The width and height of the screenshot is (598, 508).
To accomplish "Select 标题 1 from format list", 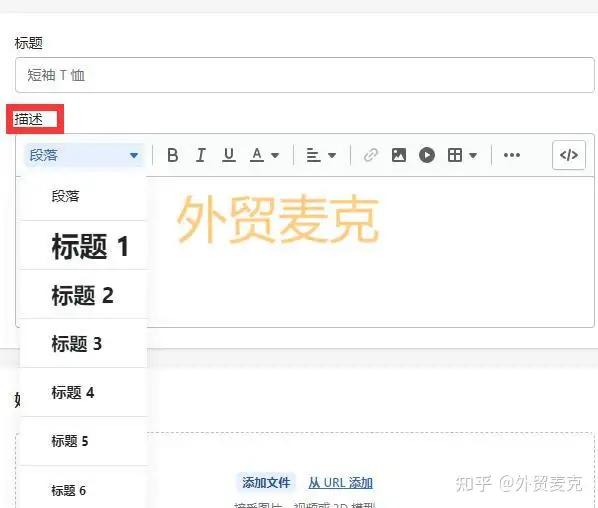I will (x=84, y=246).
